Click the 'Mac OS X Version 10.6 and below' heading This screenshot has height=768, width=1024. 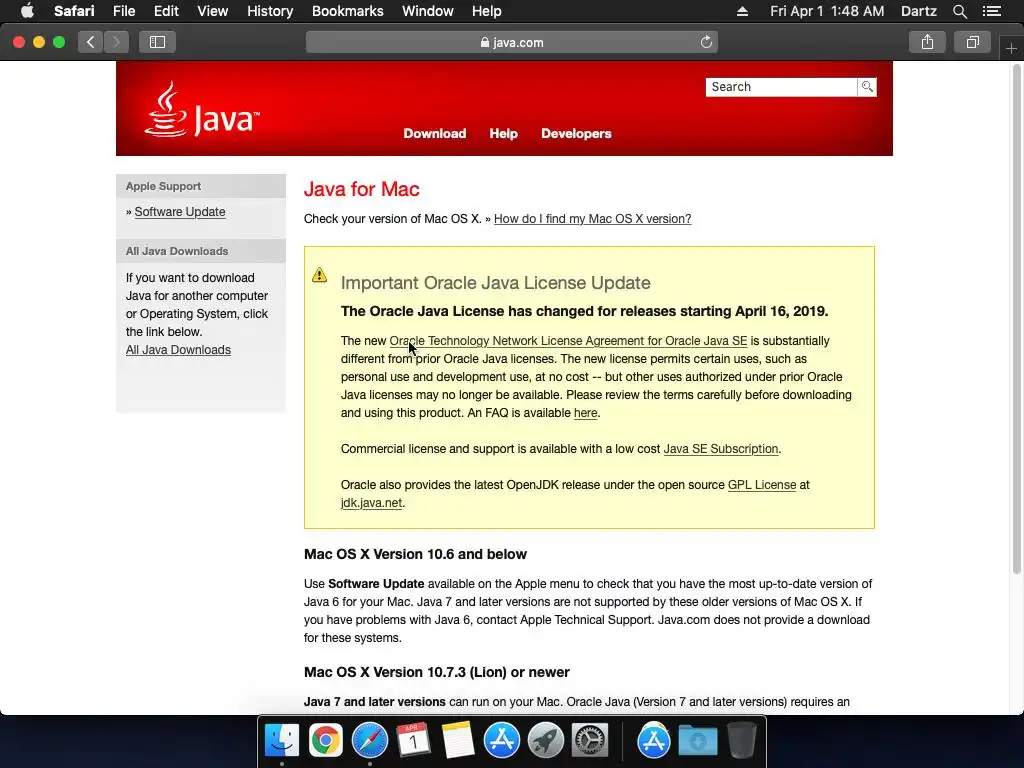pyautogui.click(x=415, y=554)
